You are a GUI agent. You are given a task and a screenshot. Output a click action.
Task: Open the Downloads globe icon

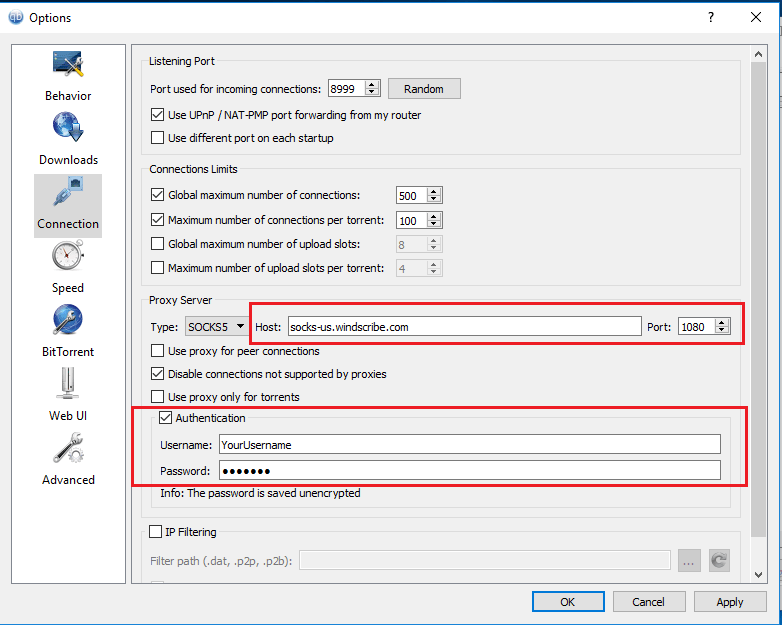point(68,127)
